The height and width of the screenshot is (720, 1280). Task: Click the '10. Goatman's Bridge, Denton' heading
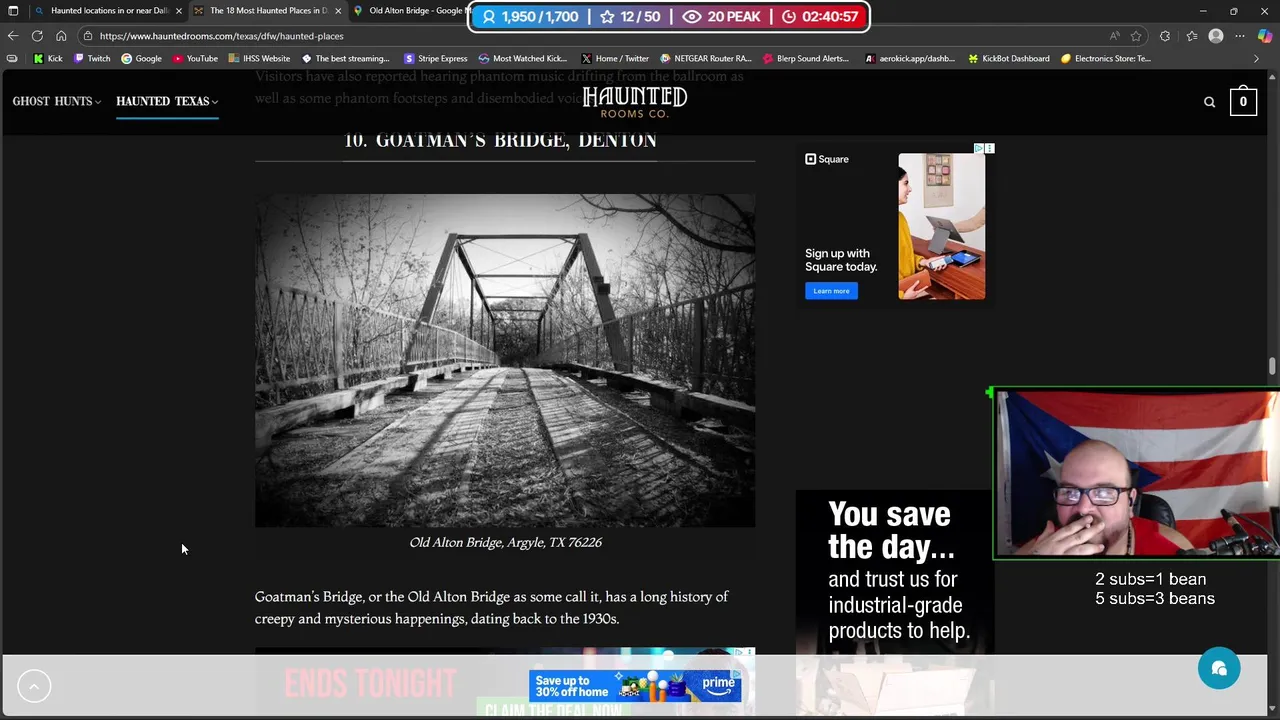point(500,140)
